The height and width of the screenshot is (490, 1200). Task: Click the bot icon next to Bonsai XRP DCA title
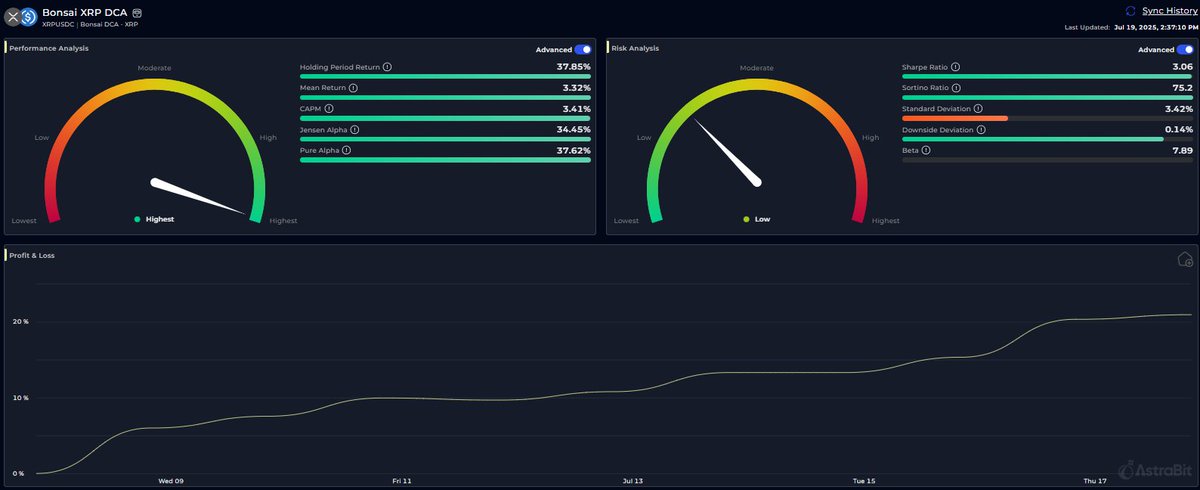[x=137, y=12]
